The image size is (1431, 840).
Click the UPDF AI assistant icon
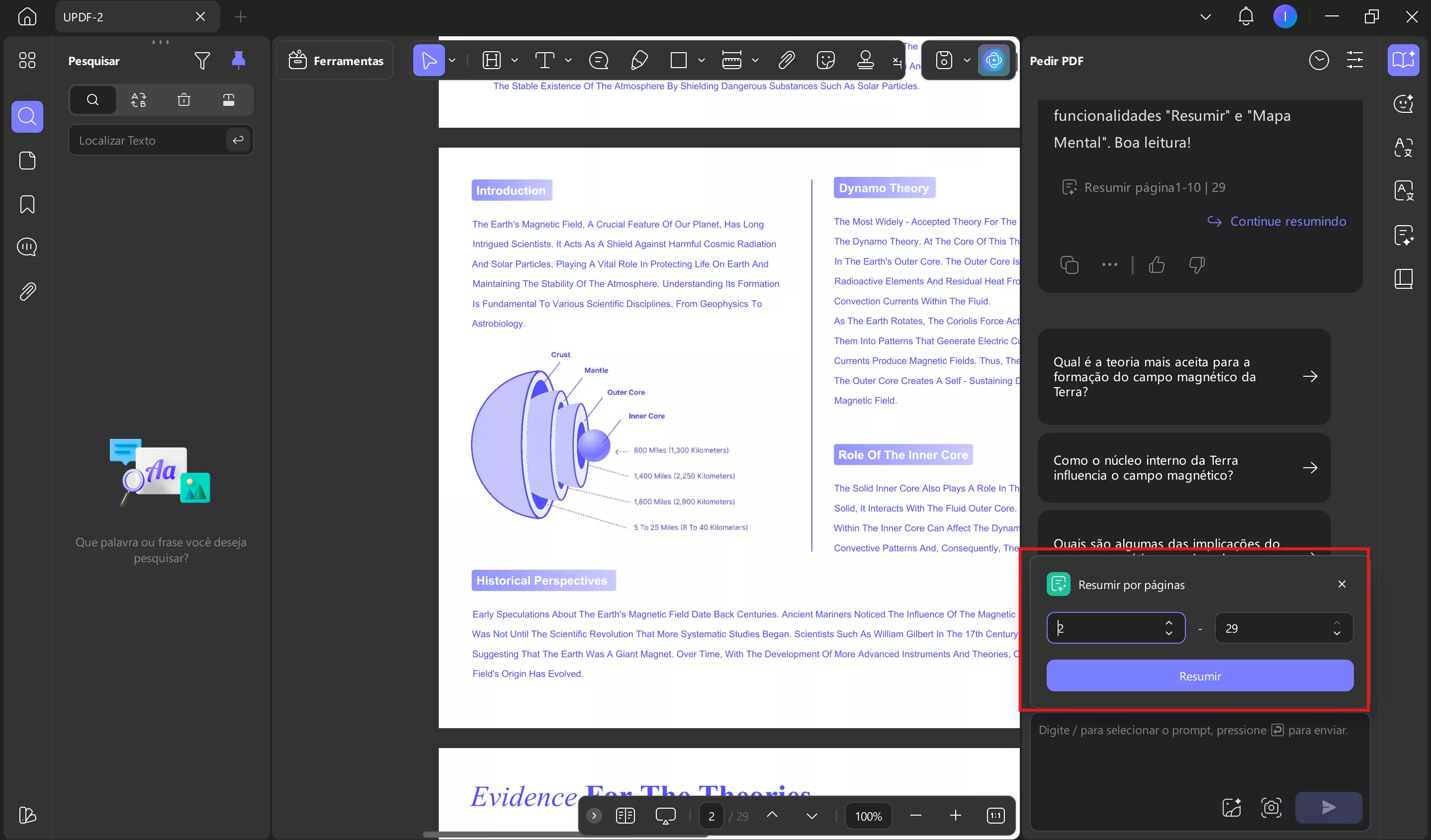click(x=993, y=60)
